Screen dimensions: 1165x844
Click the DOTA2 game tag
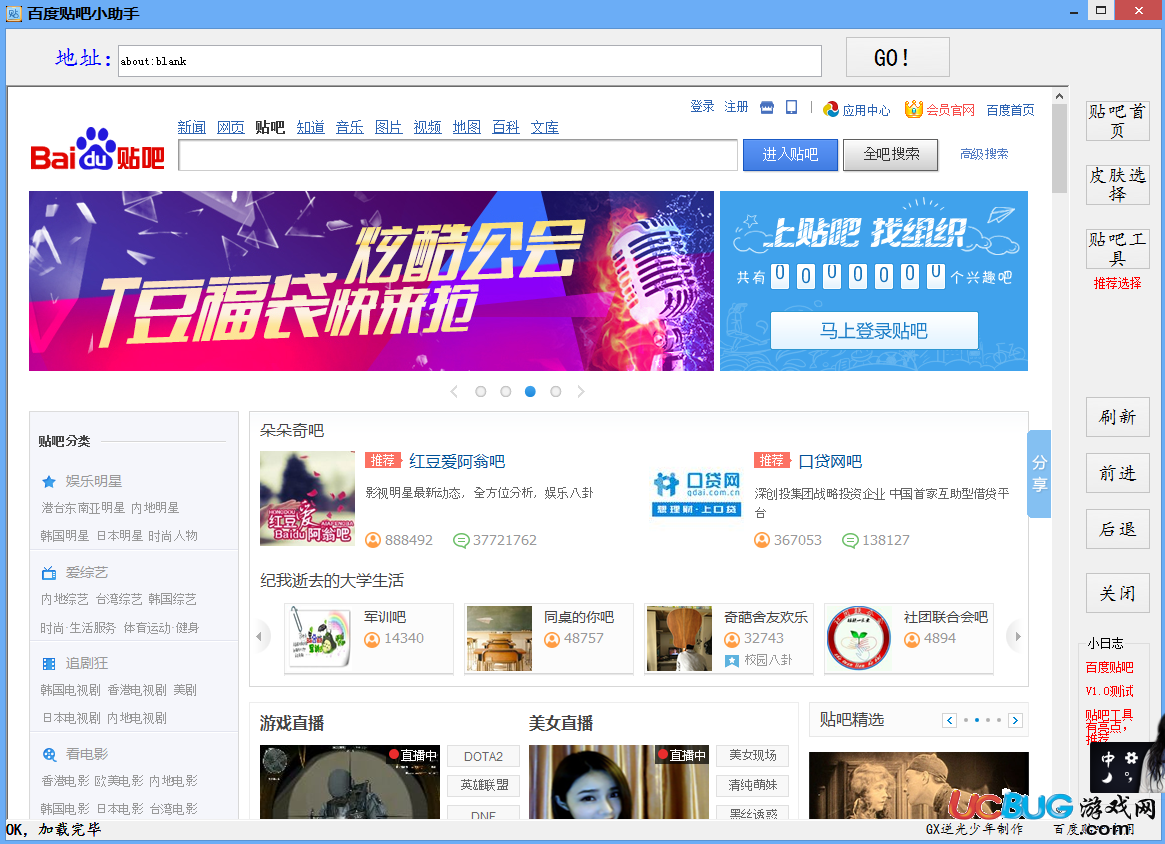[x=483, y=756]
